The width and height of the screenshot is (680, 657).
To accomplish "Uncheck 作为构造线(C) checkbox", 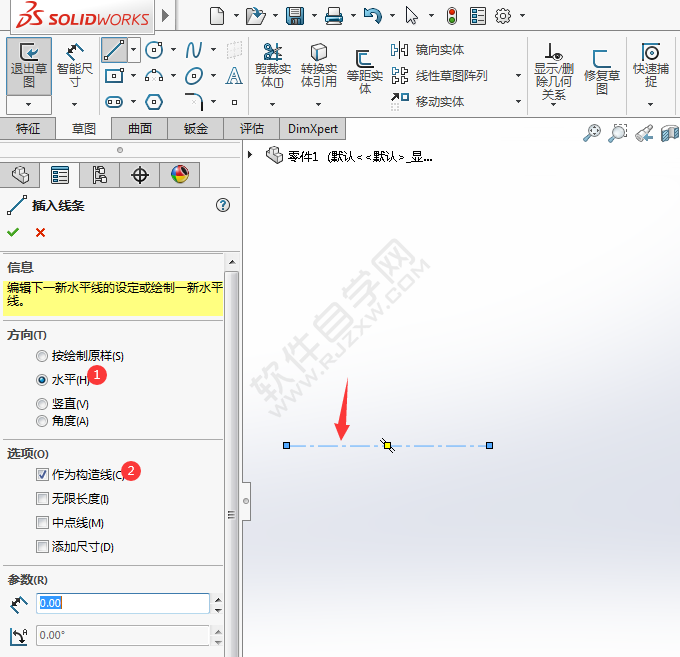I will point(42,475).
